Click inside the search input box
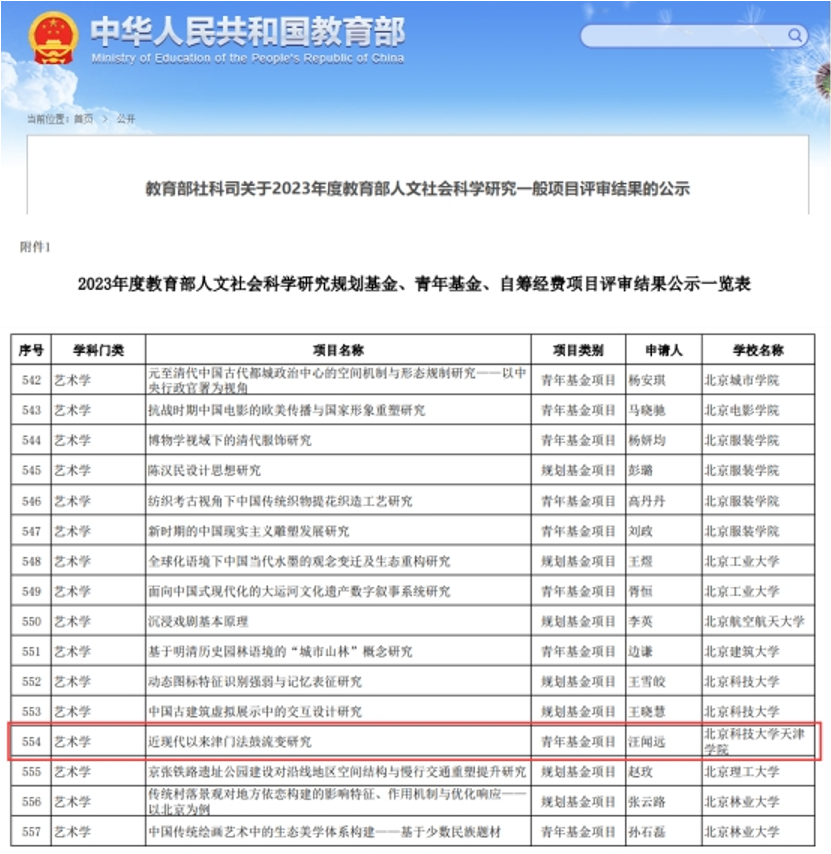Screen dimensions: 831x854 [x=680, y=36]
